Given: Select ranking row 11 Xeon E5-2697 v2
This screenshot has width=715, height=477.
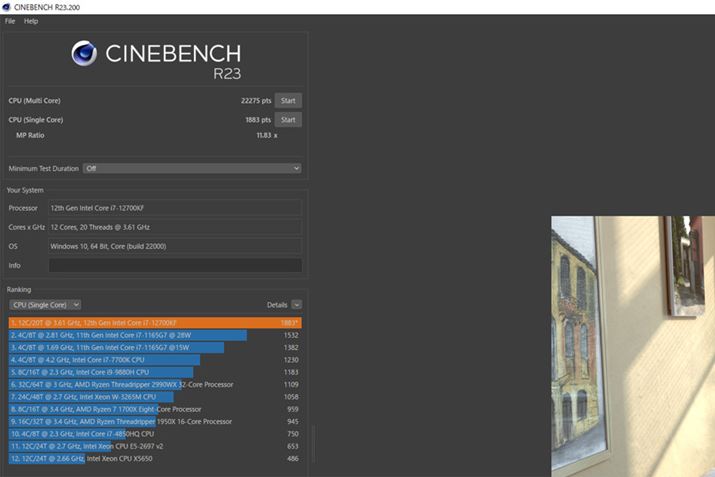Looking at the screenshot, I should pos(155,446).
